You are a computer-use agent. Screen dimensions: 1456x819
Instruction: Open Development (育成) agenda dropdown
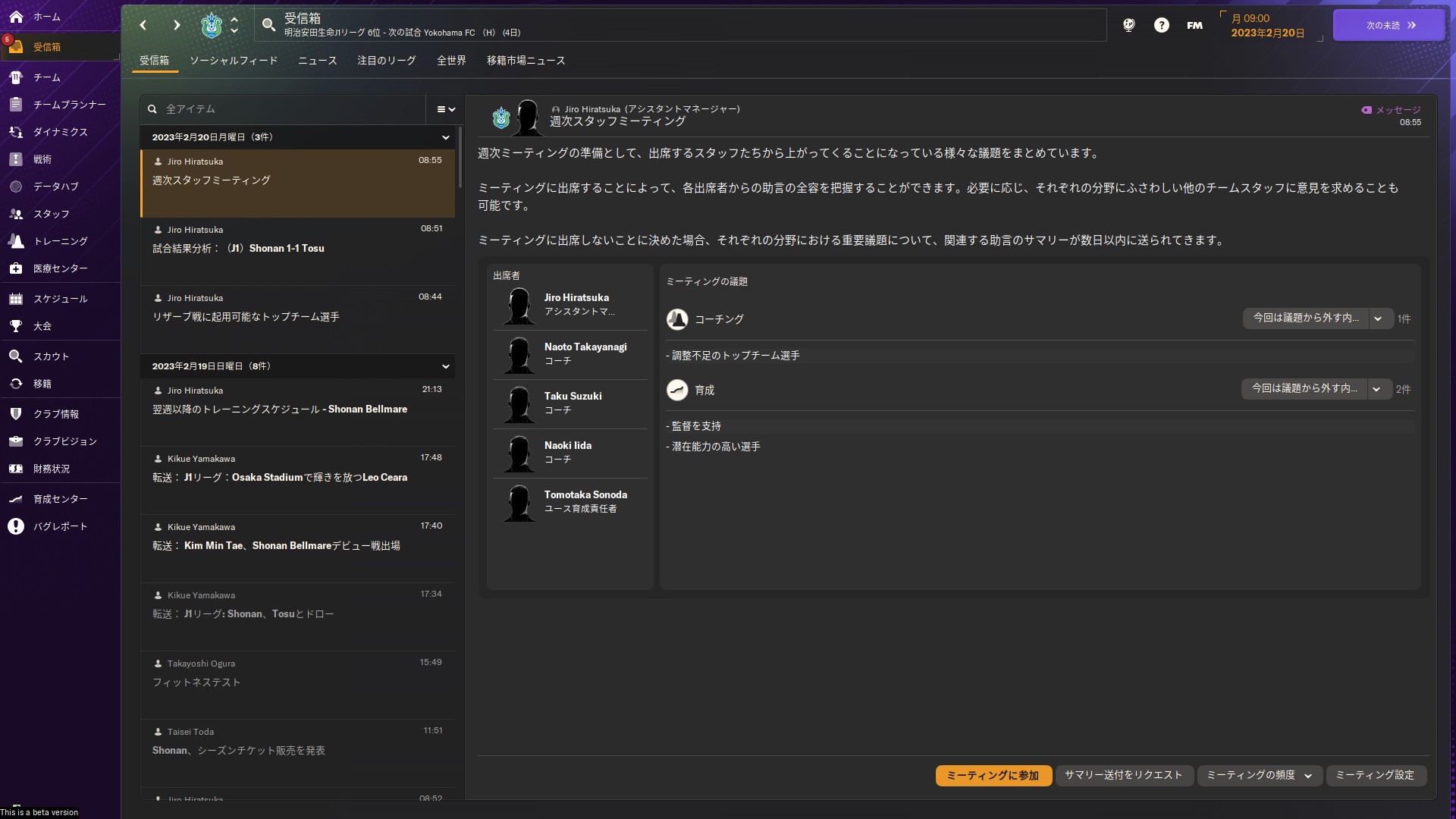(x=1376, y=389)
